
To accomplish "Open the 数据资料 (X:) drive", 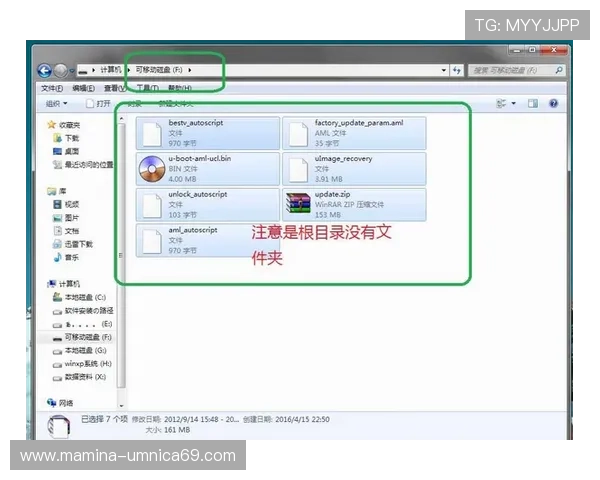I will (85, 377).
